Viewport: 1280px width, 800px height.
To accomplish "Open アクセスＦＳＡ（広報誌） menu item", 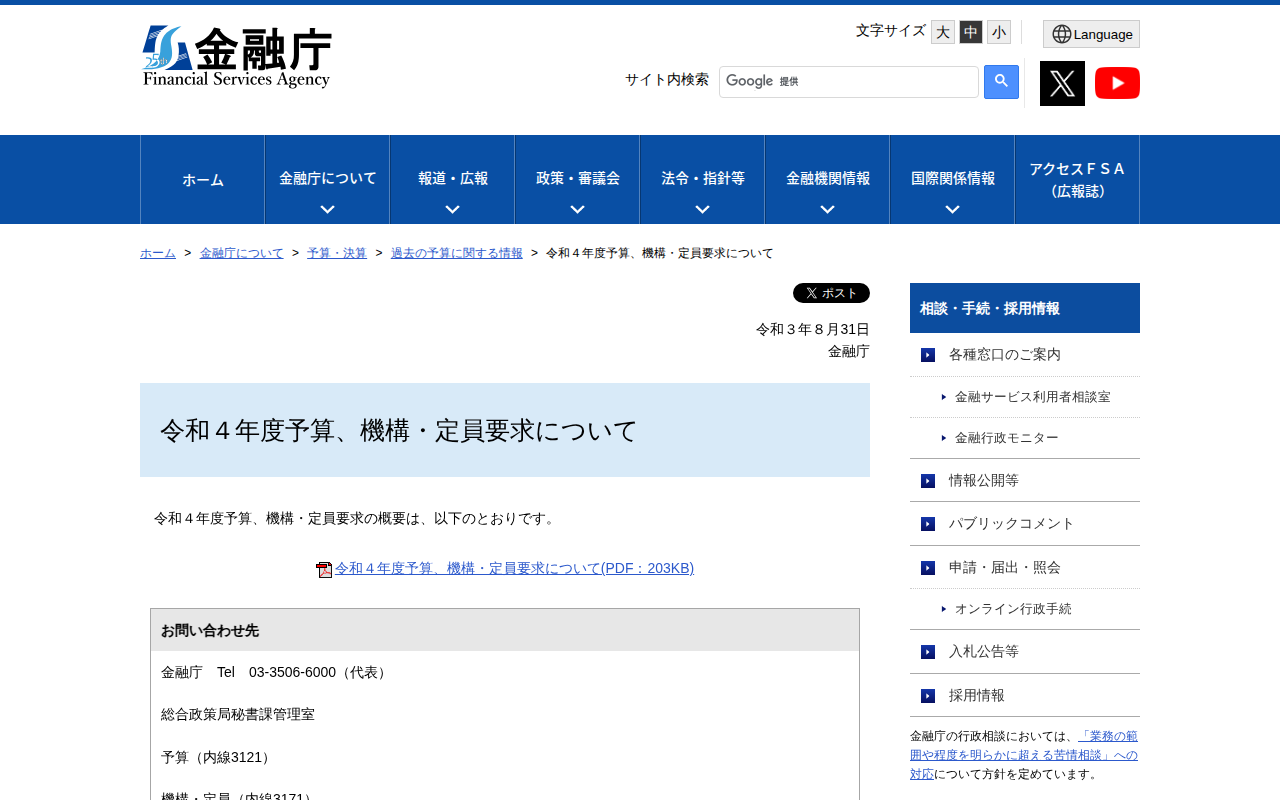I will click(1077, 180).
